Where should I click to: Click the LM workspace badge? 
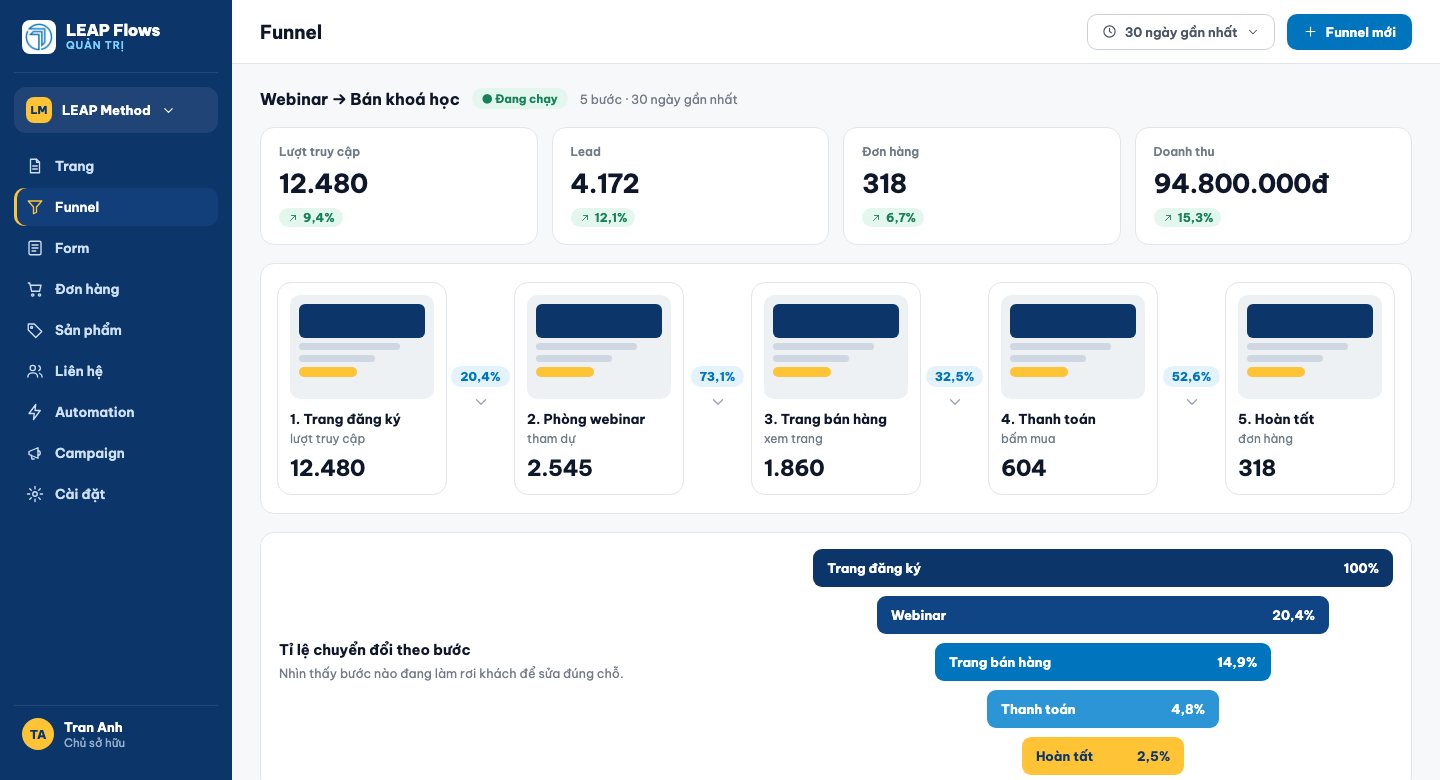pyautogui.click(x=39, y=110)
